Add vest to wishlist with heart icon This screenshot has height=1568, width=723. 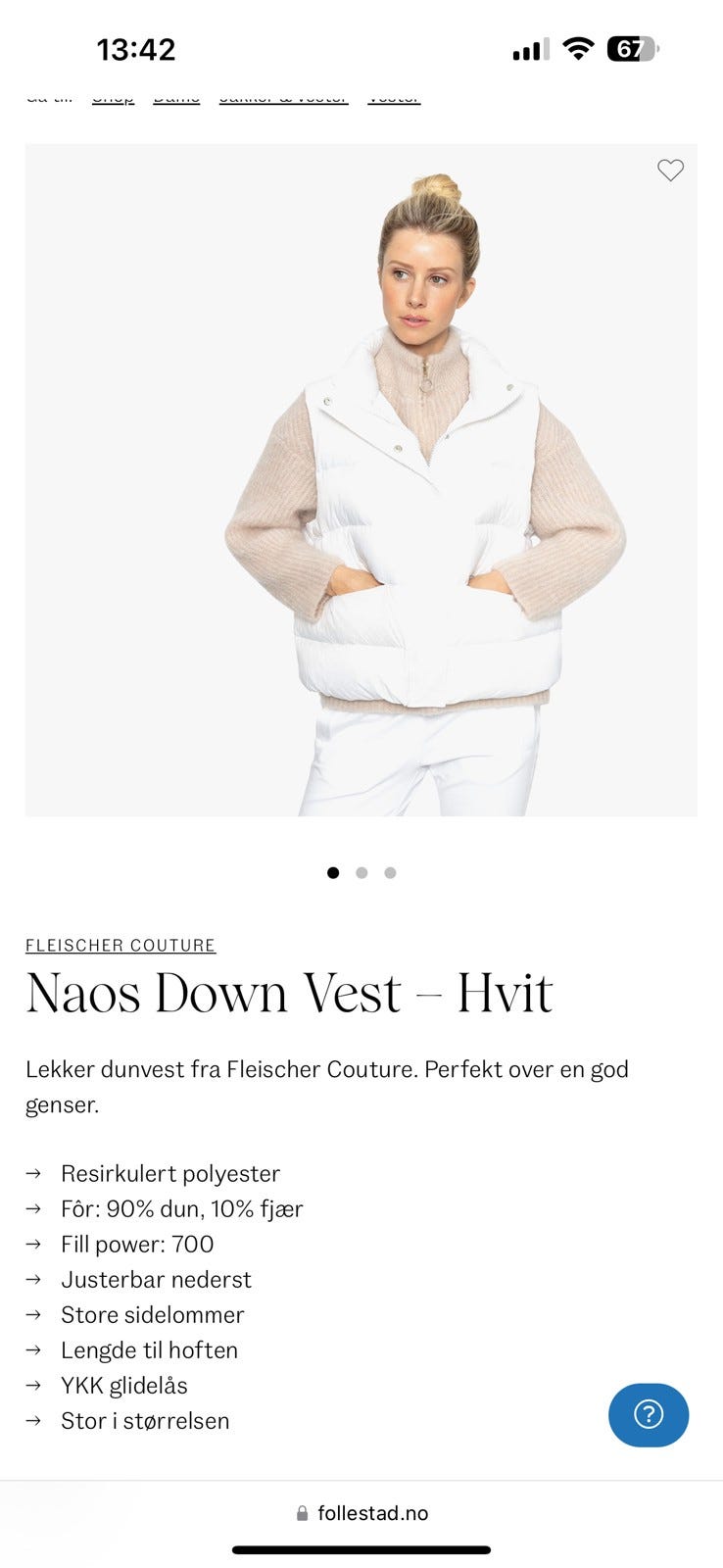click(670, 171)
